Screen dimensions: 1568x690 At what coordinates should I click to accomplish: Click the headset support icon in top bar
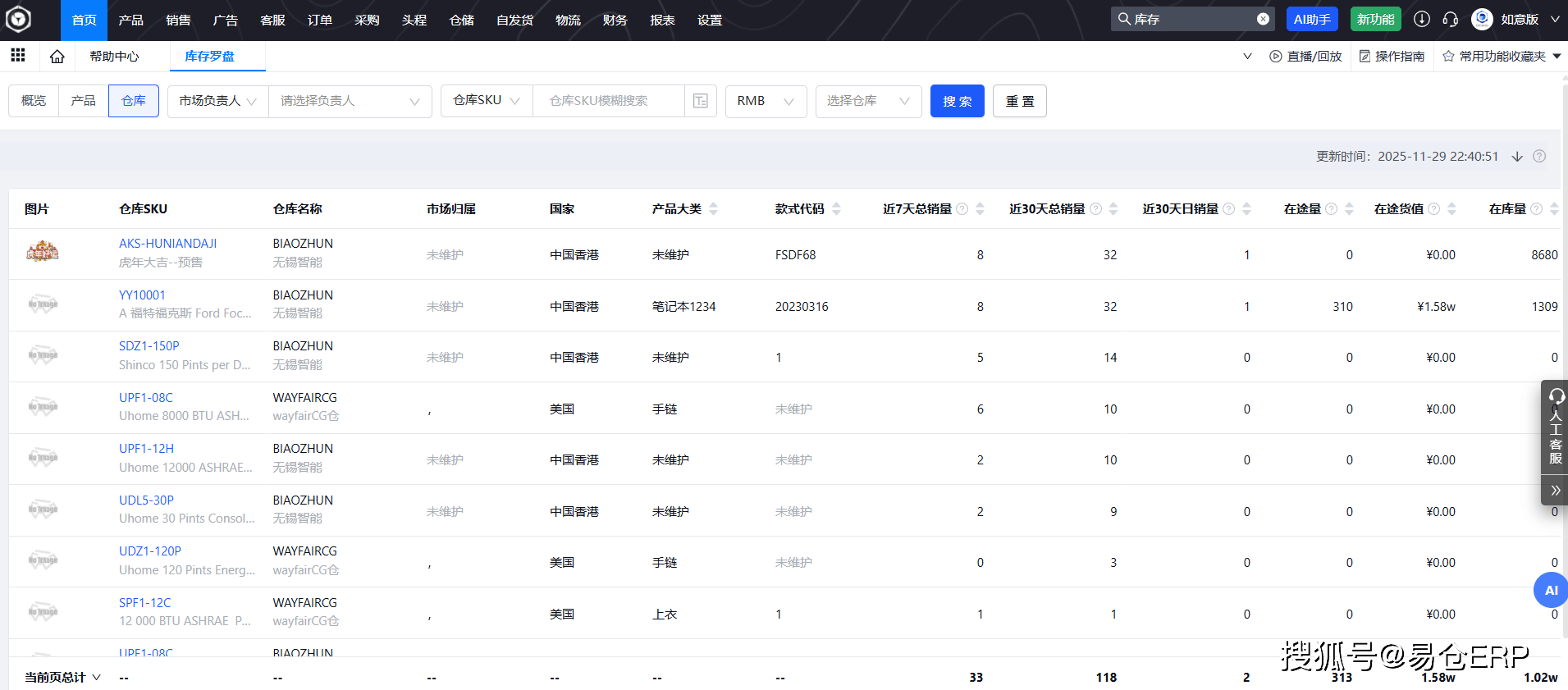click(x=1450, y=19)
